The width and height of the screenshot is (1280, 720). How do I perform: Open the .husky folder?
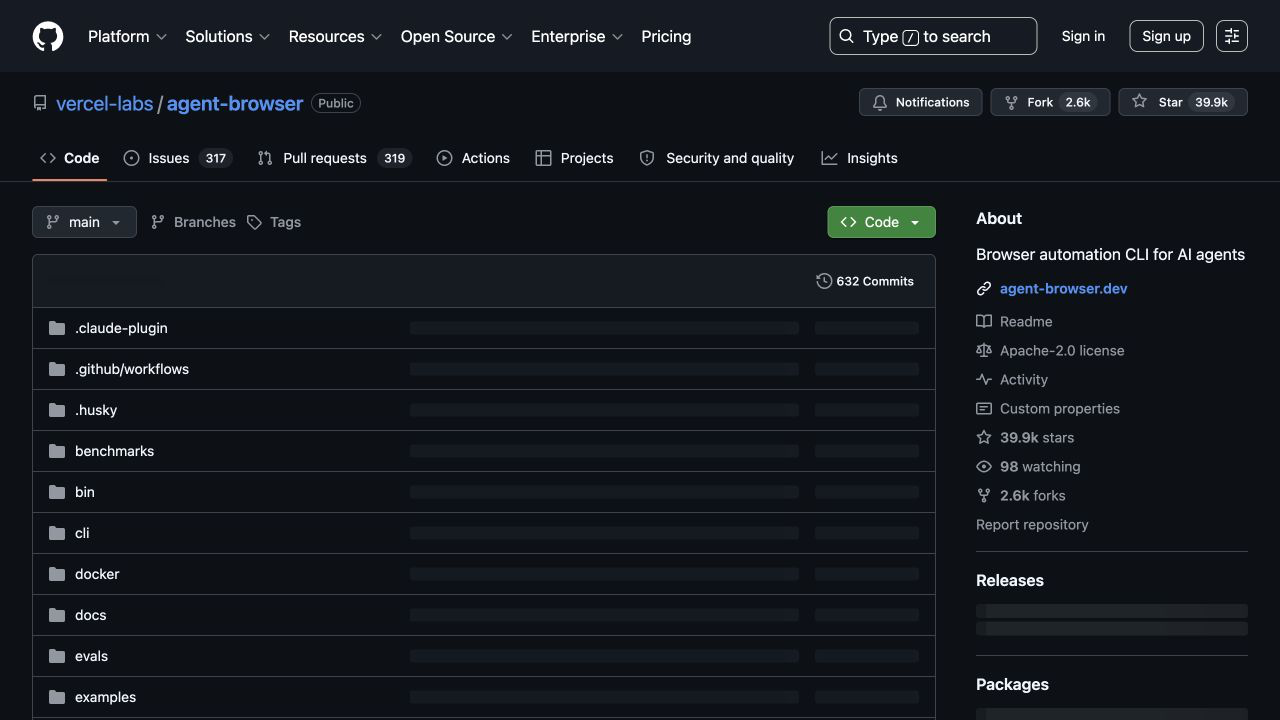96,410
